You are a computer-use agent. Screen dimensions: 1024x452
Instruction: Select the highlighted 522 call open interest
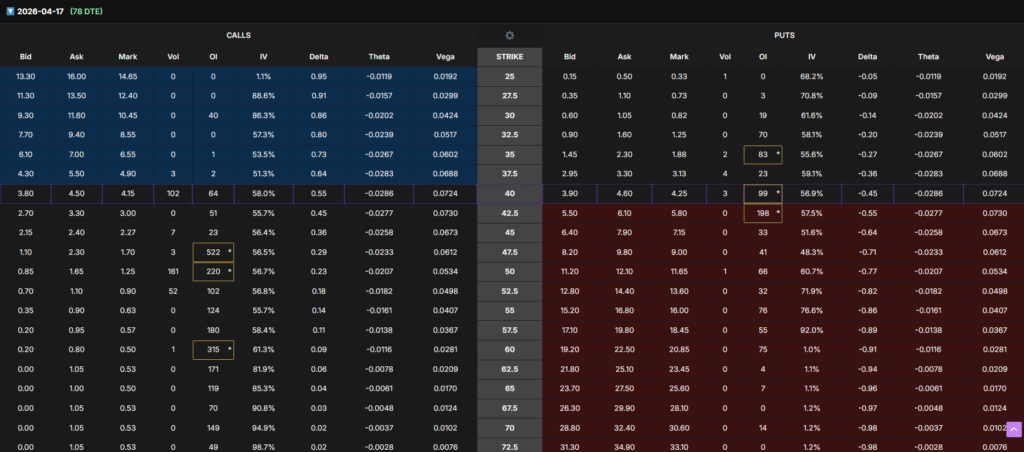tap(212, 252)
